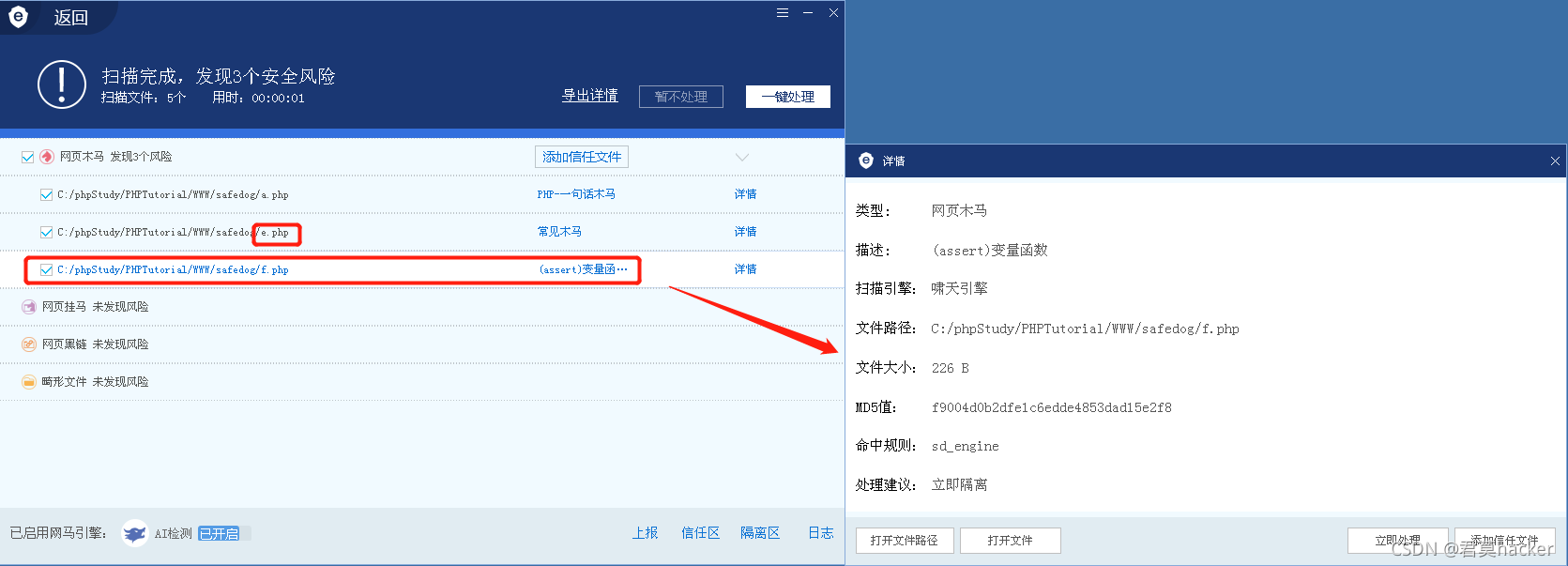The height and width of the screenshot is (566, 1568).
Task: Click the 打开文件 button
Action: click(x=1011, y=541)
